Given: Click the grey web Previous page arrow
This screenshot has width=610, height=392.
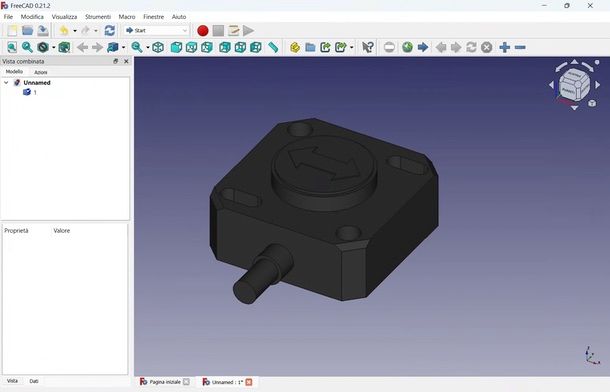Looking at the screenshot, I should pyautogui.click(x=441, y=47).
